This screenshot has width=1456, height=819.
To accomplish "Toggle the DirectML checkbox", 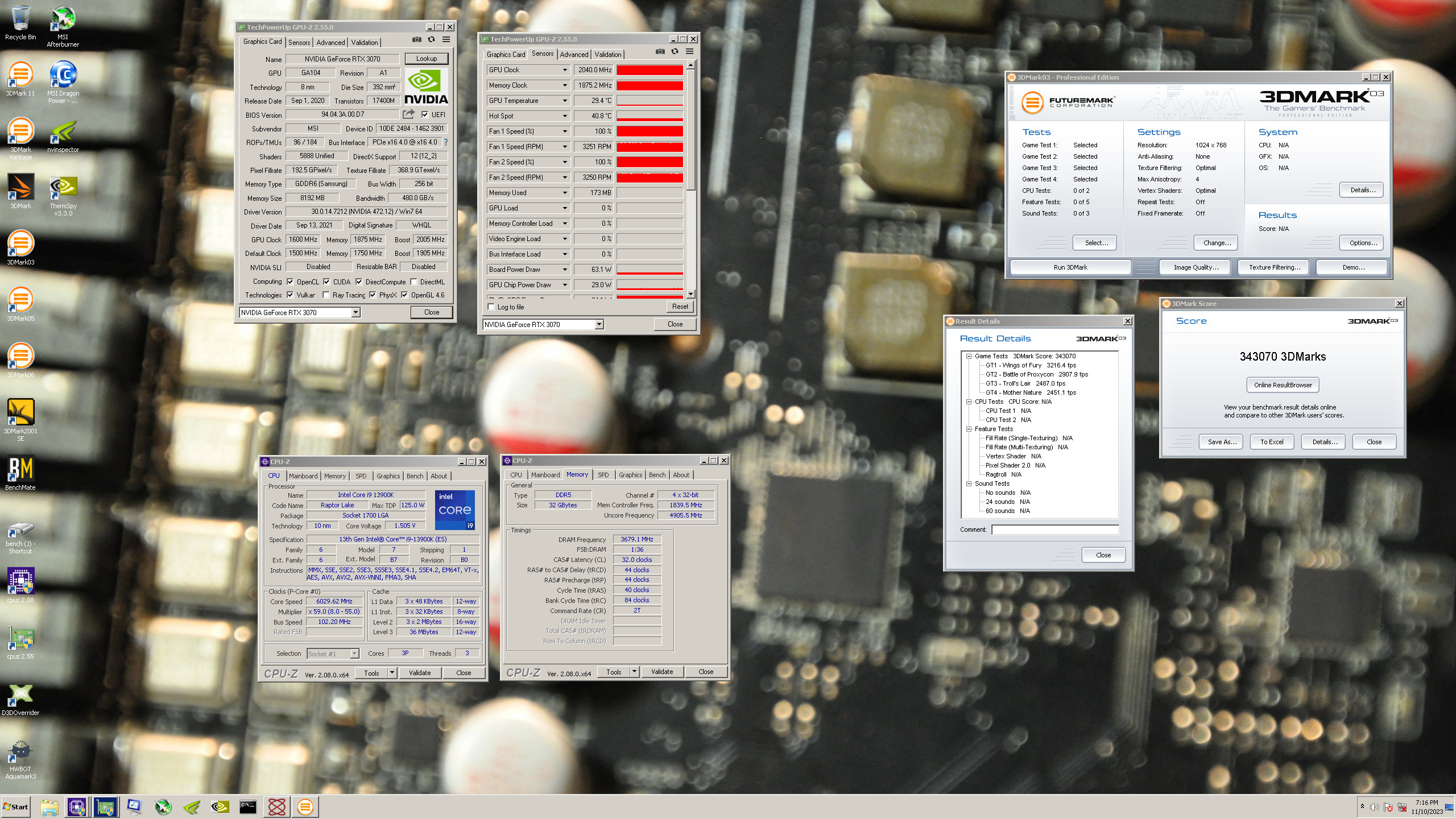I will [414, 282].
